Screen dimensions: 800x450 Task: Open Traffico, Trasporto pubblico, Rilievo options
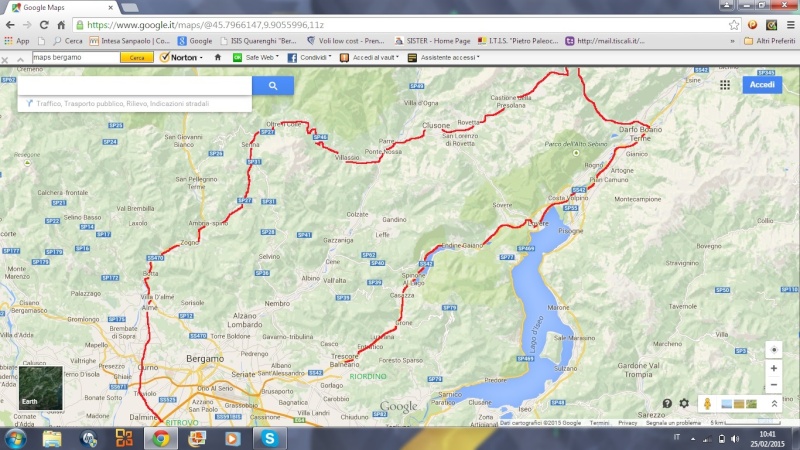coord(122,104)
